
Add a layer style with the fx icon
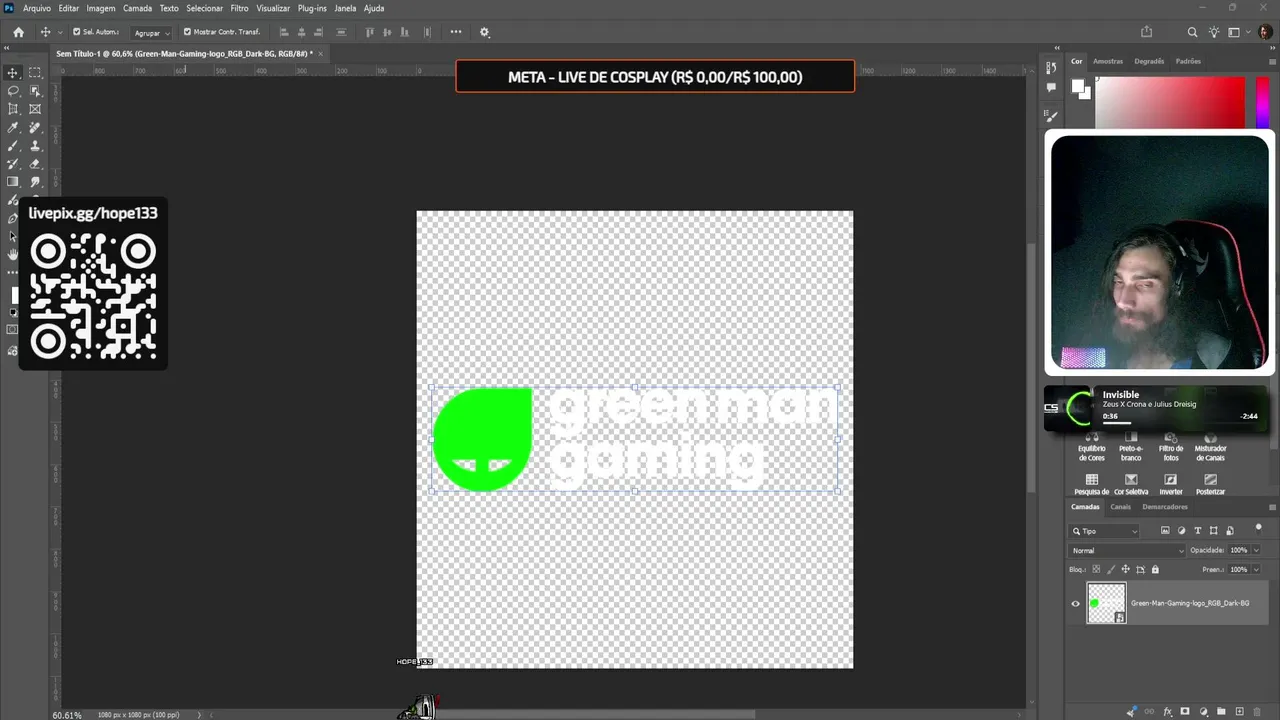point(1167,712)
